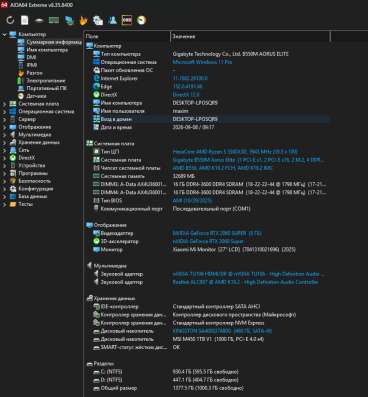Select the Дата и время row
The width and height of the screenshot is (368, 397).
pos(210,127)
